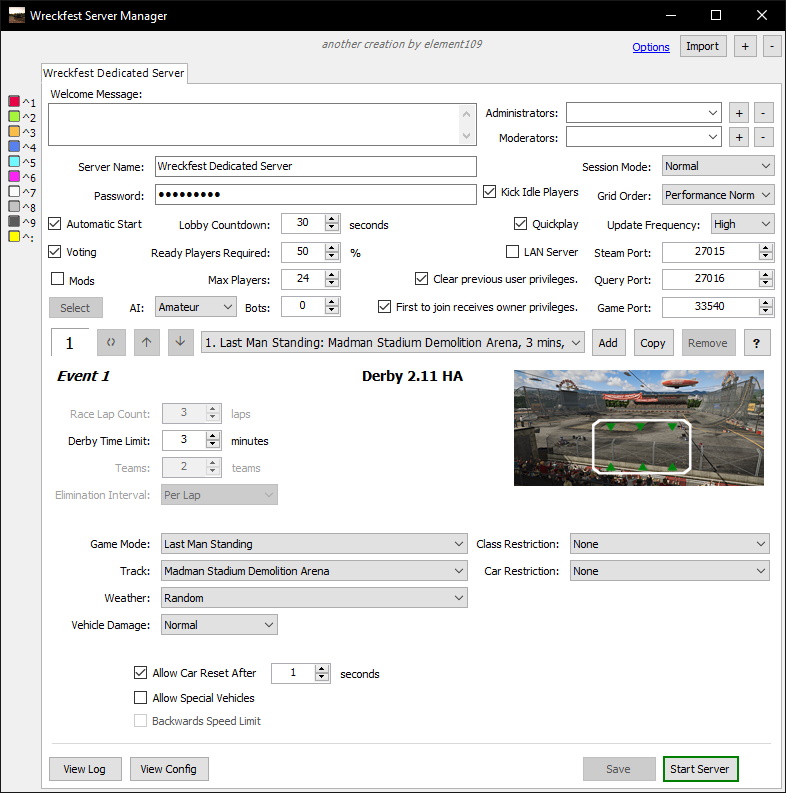The height and width of the screenshot is (793, 786).
Task: Open the AI difficulty dropdown
Action: [195, 307]
